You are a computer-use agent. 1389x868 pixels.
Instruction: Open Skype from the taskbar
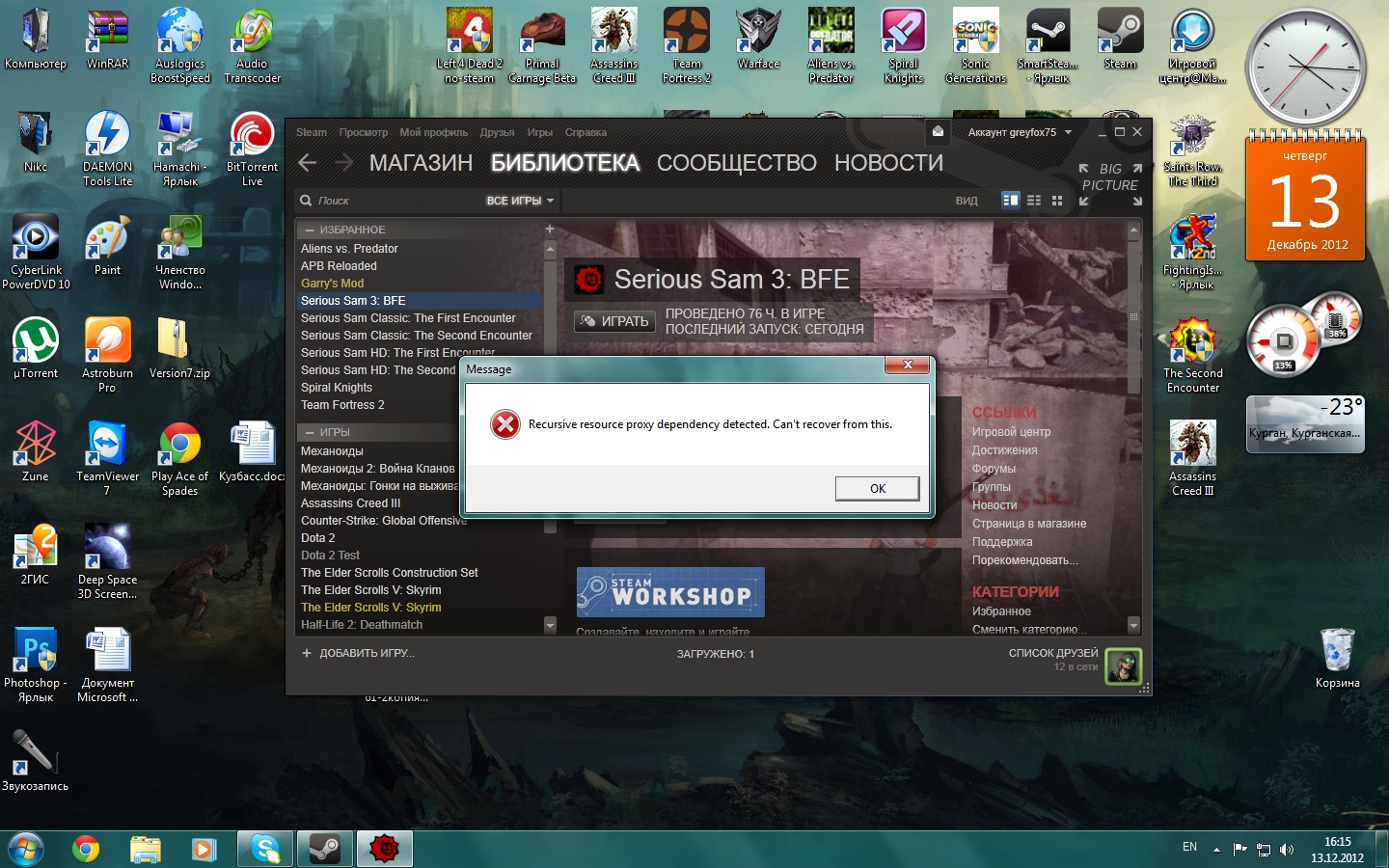coord(263,849)
